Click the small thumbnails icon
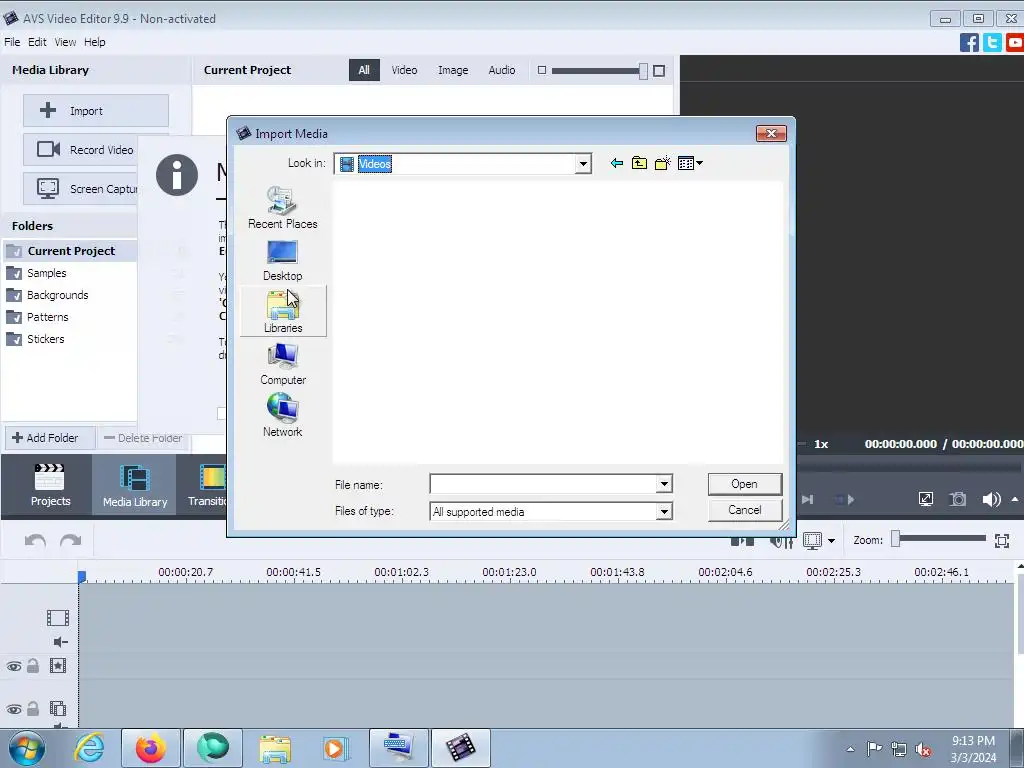 541,70
